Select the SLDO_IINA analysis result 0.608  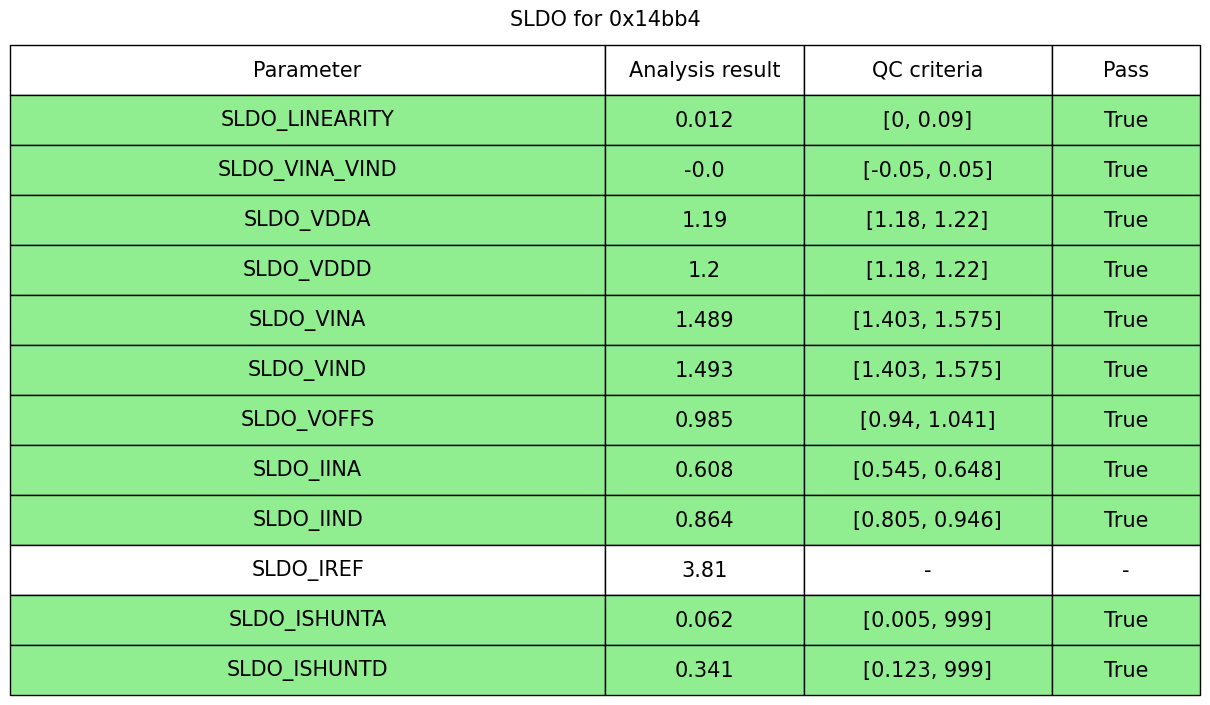[704, 470]
